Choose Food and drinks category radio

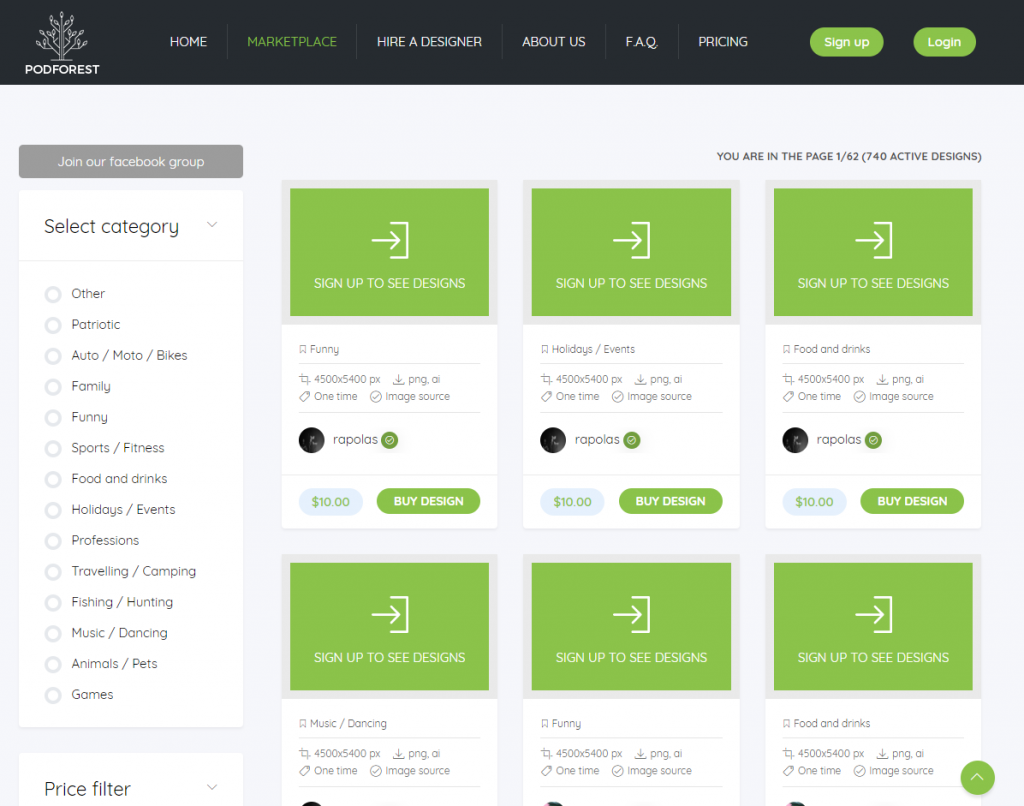click(x=53, y=479)
